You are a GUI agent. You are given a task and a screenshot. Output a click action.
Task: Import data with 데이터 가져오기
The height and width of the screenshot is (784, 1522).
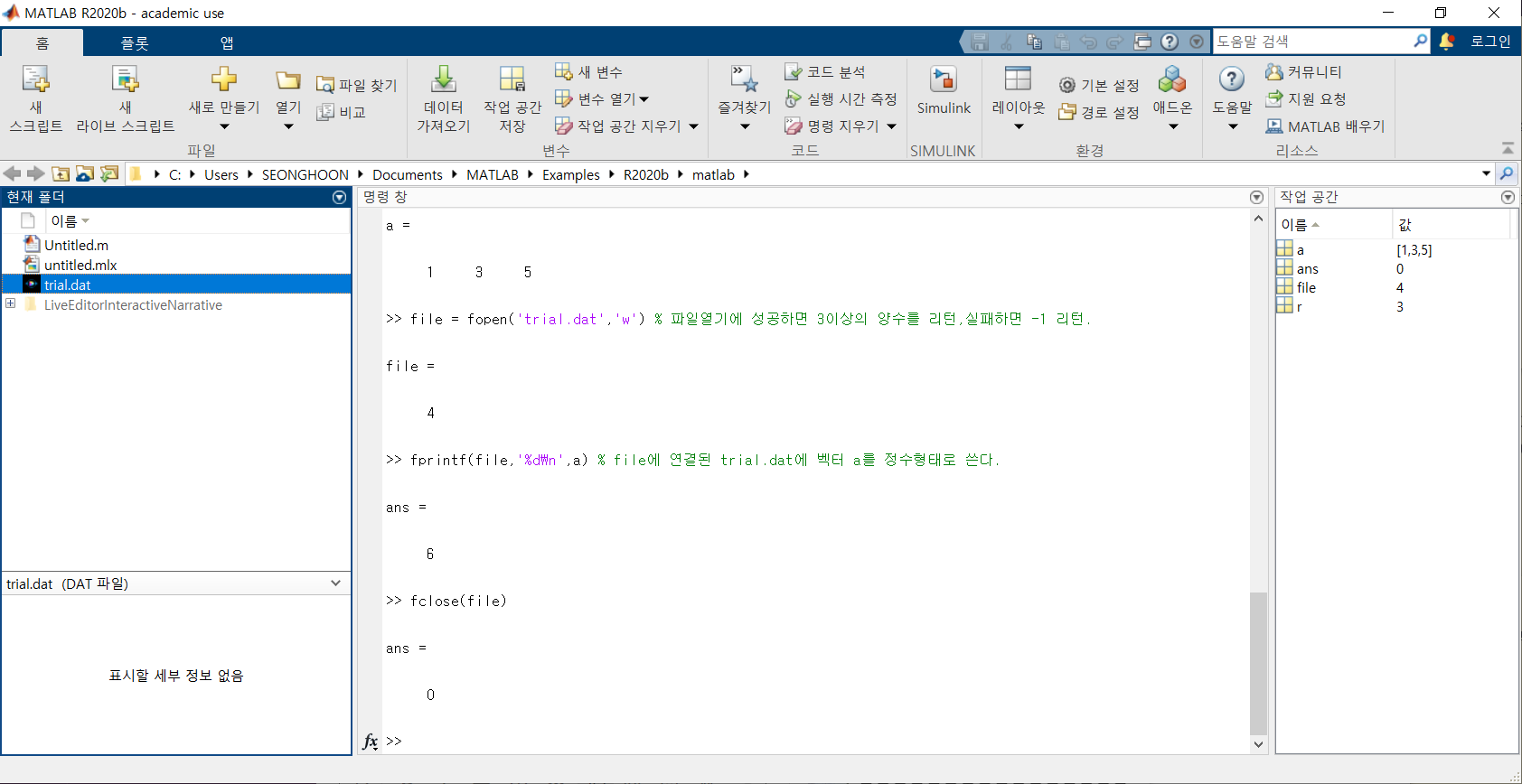tap(444, 98)
